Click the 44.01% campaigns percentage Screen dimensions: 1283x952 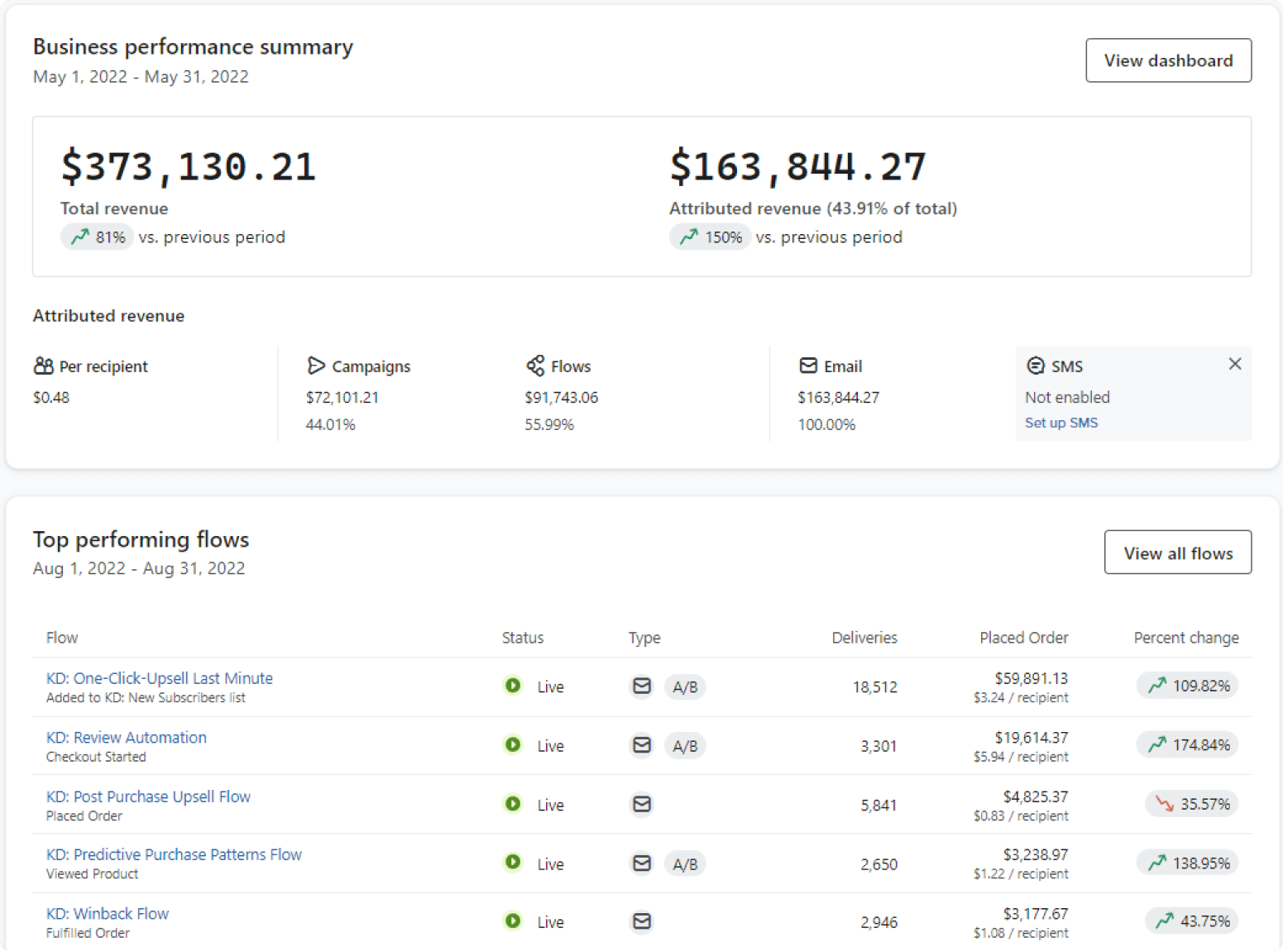(x=331, y=425)
